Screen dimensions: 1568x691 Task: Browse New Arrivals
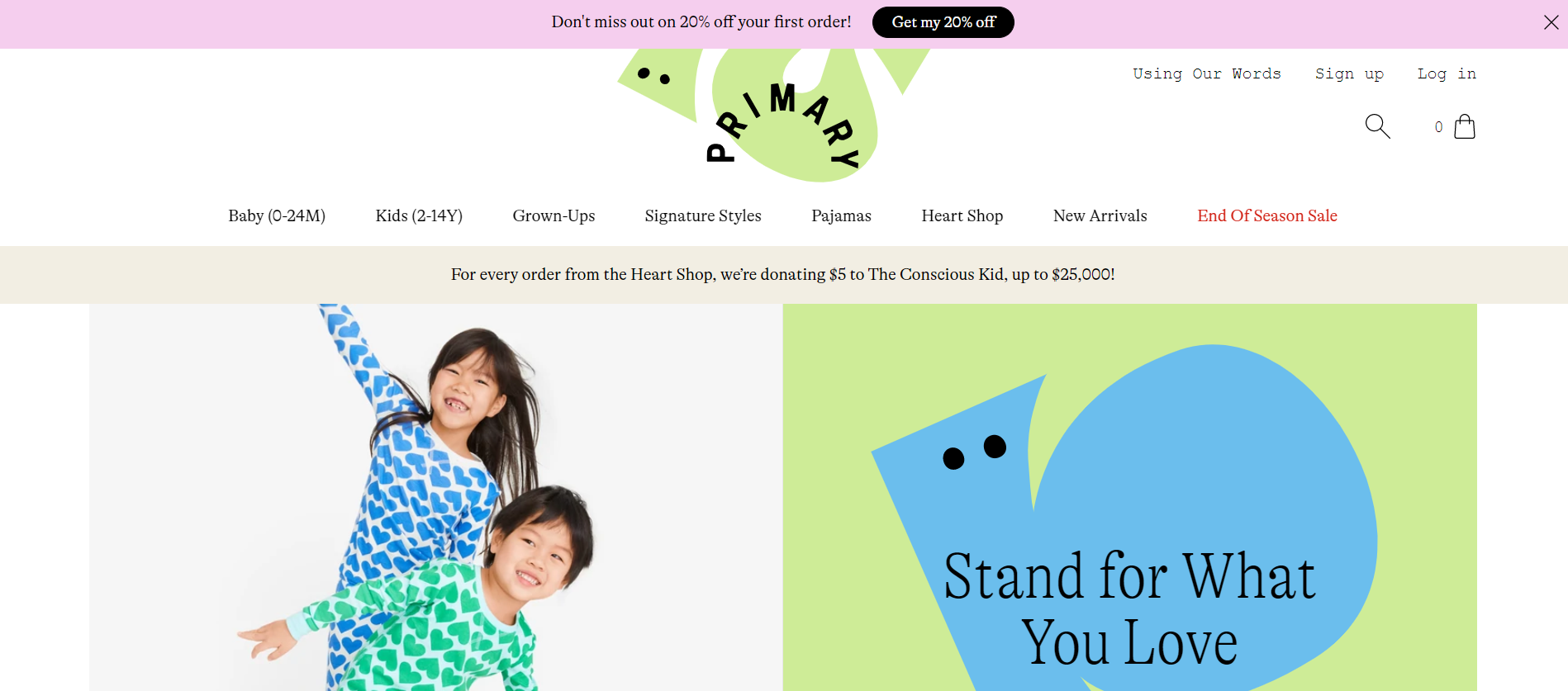[1100, 215]
